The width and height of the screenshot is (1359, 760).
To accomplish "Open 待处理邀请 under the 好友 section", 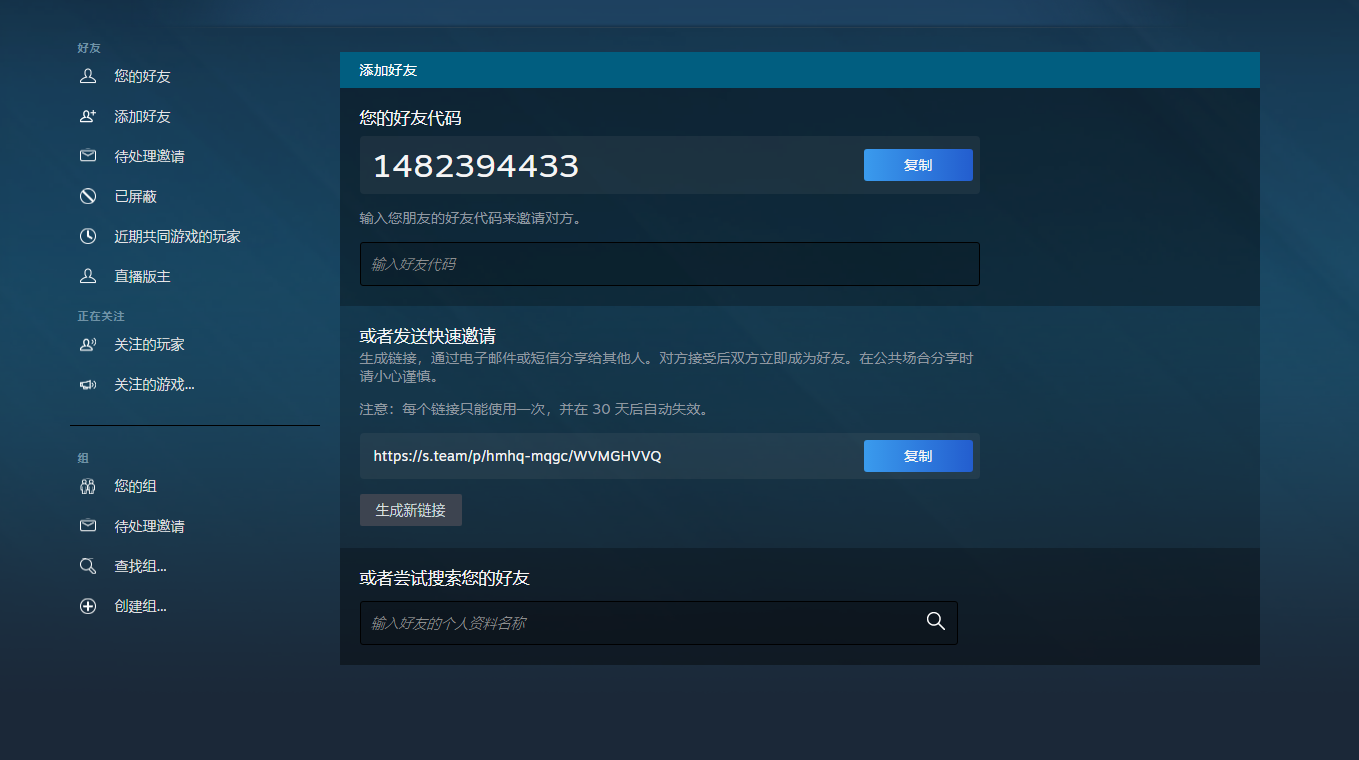I will (149, 156).
